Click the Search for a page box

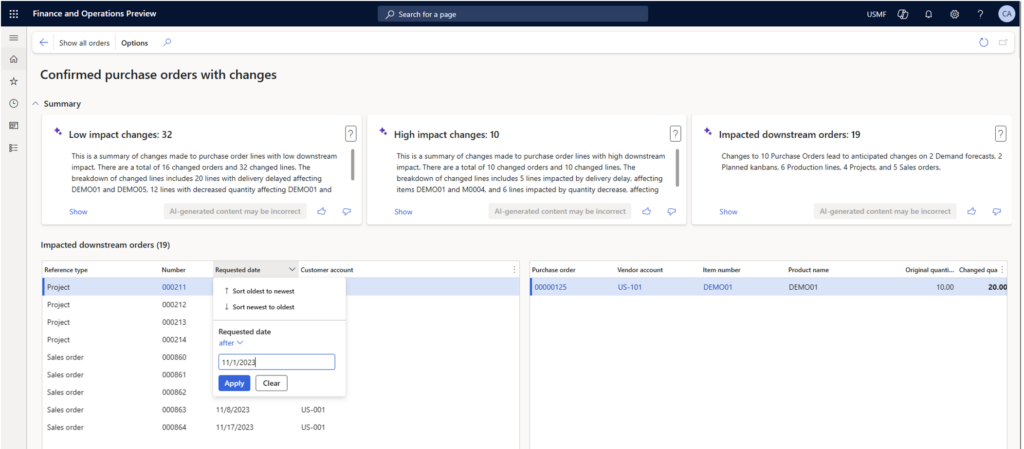click(513, 14)
